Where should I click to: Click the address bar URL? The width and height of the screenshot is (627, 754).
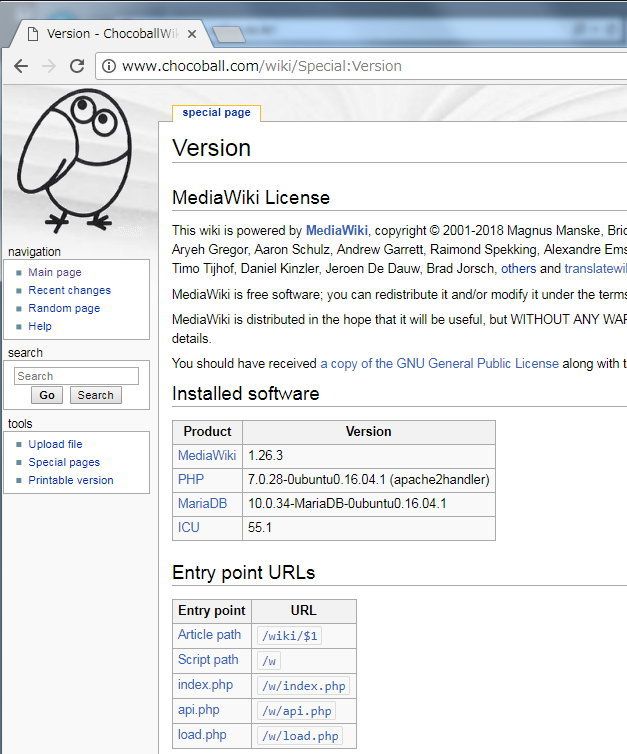(x=262, y=66)
